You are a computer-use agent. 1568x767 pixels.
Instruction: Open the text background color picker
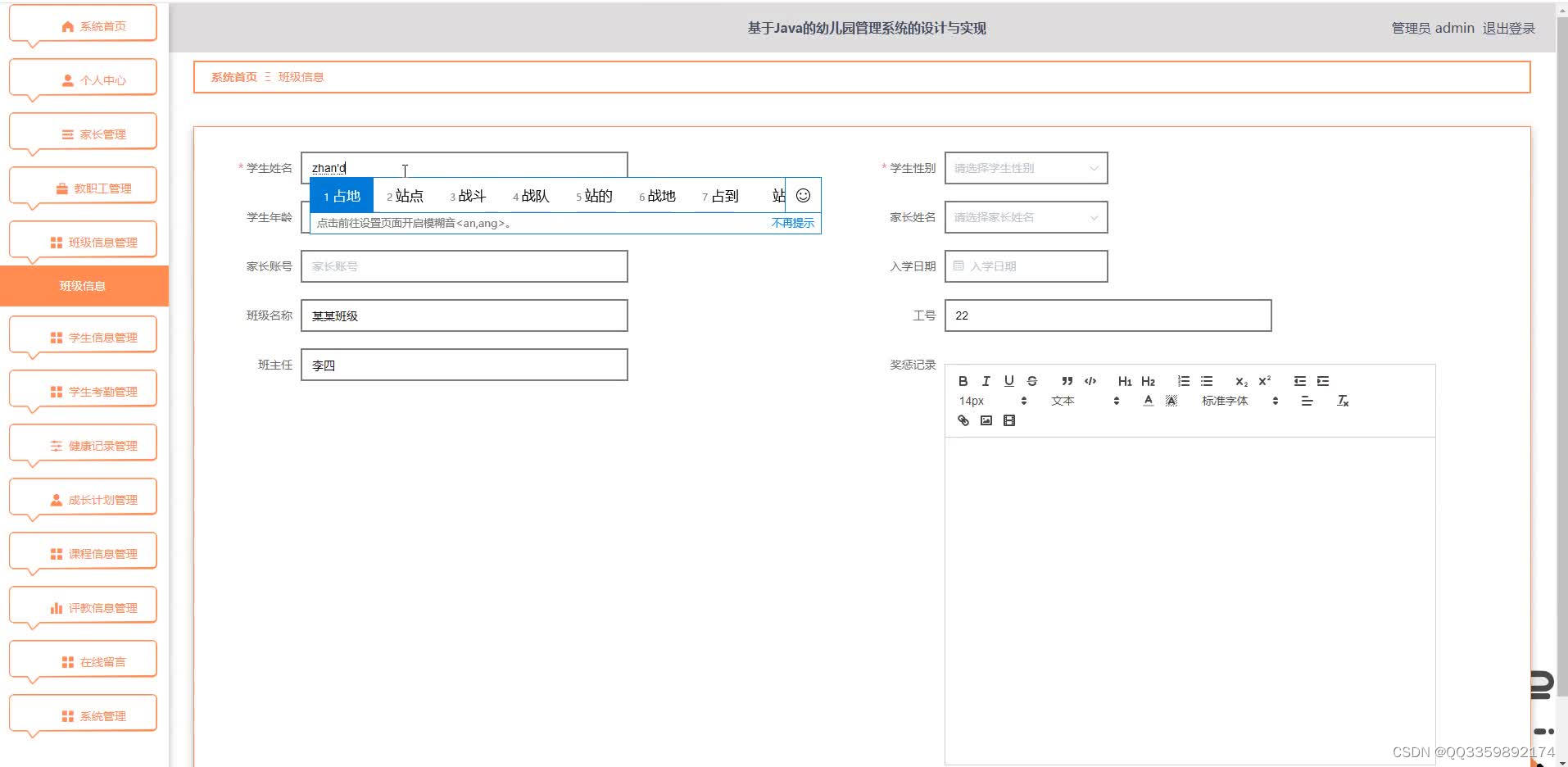pos(1171,401)
